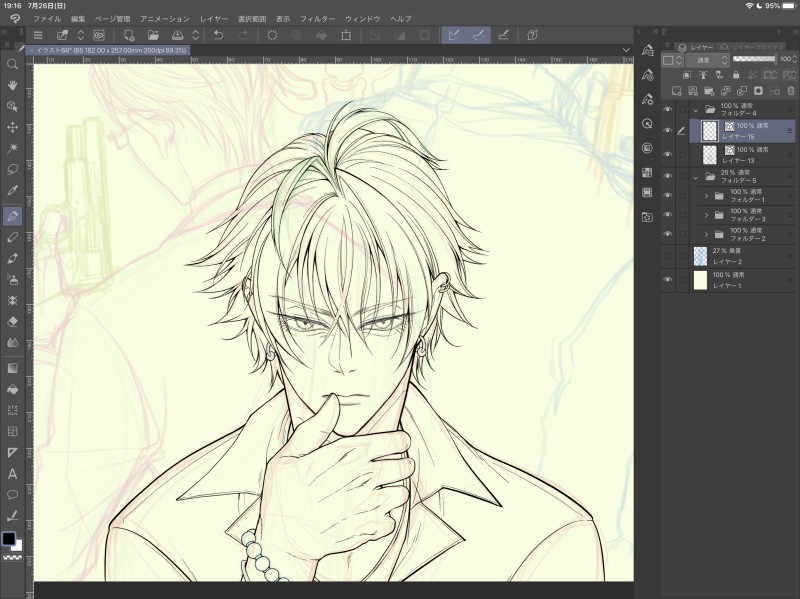800x599 pixels.
Task: Select レイヤー 15 thumbnail
Action: click(710, 131)
